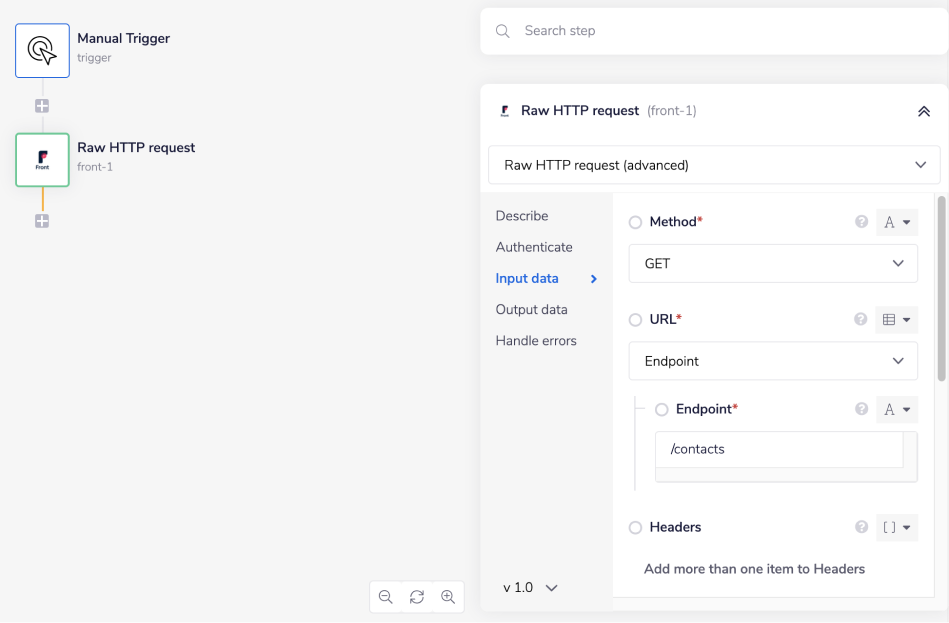Zoom in the workflow canvas

(448, 597)
